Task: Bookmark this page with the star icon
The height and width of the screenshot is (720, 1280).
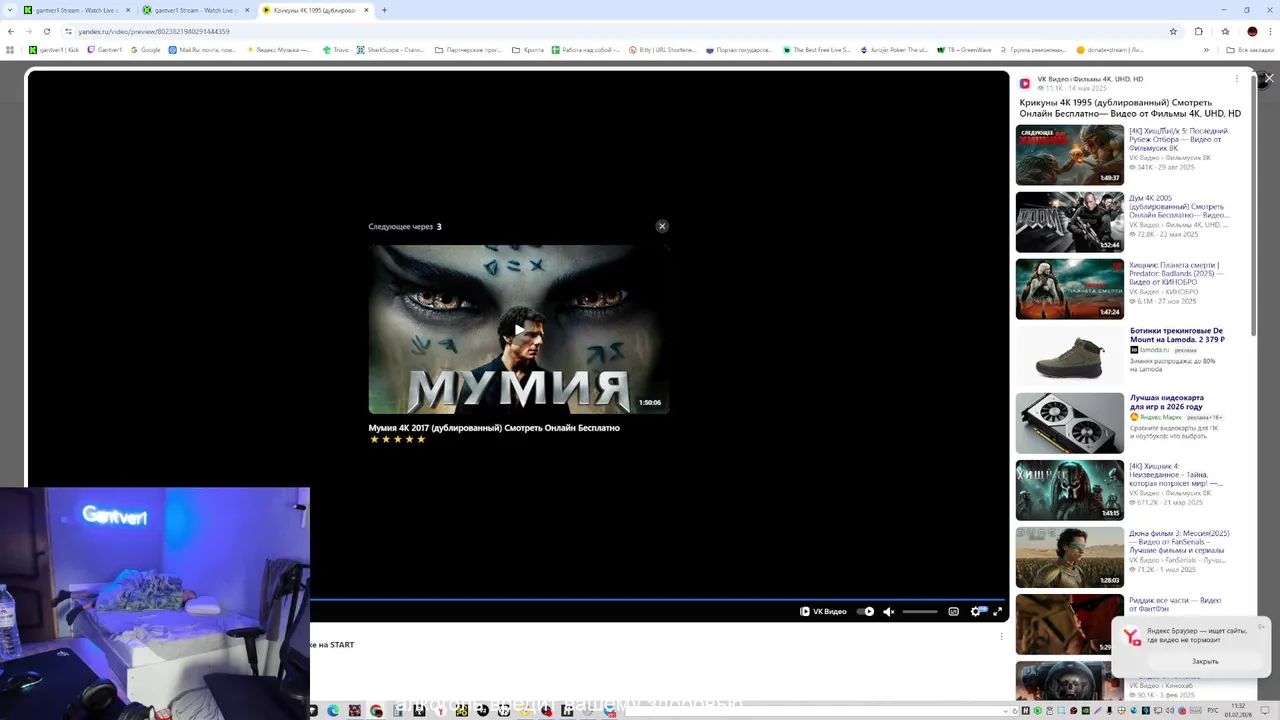Action: pyautogui.click(x=1173, y=31)
